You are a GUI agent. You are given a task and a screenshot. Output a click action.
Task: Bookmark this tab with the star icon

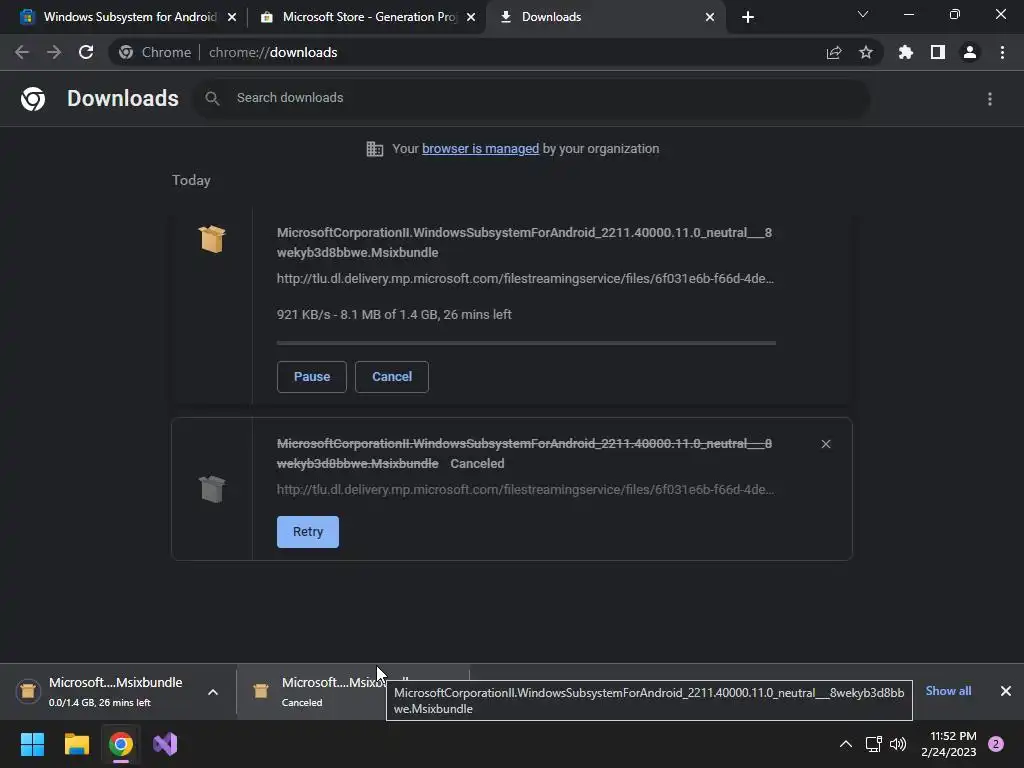click(x=866, y=52)
